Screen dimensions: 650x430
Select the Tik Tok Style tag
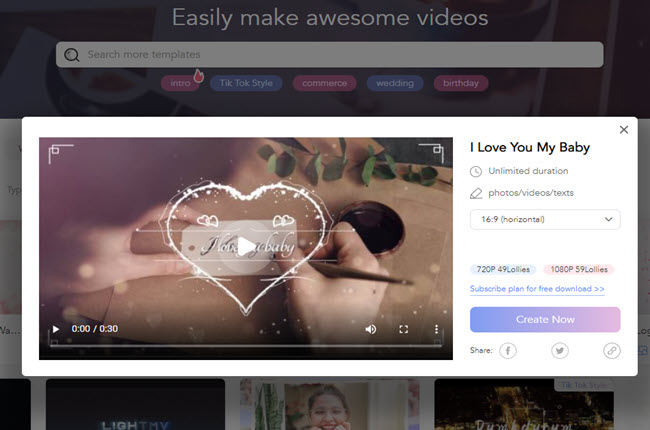(x=246, y=83)
